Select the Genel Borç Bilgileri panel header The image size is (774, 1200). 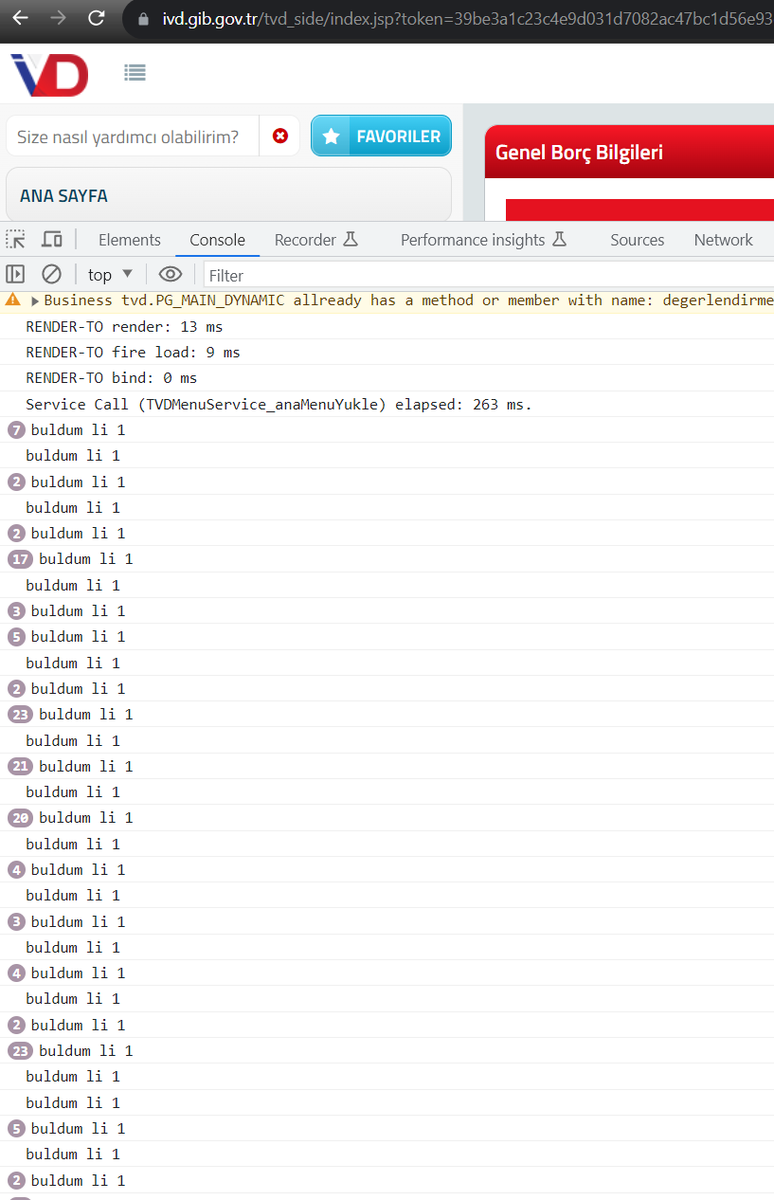629,152
